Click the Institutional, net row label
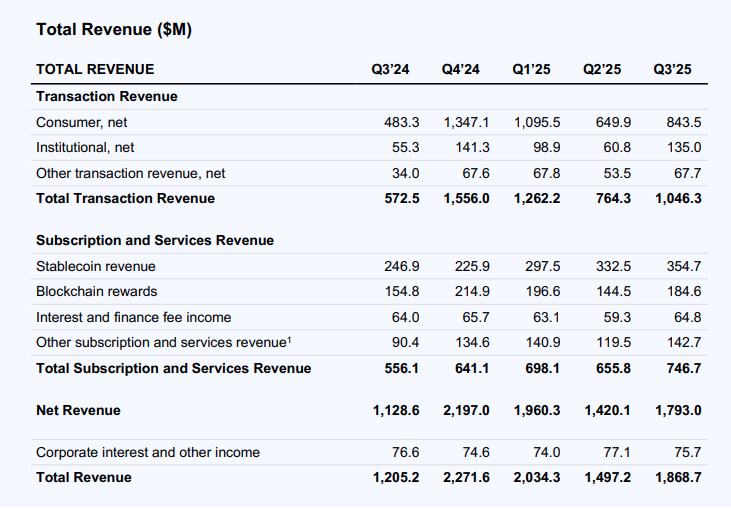 87,147
